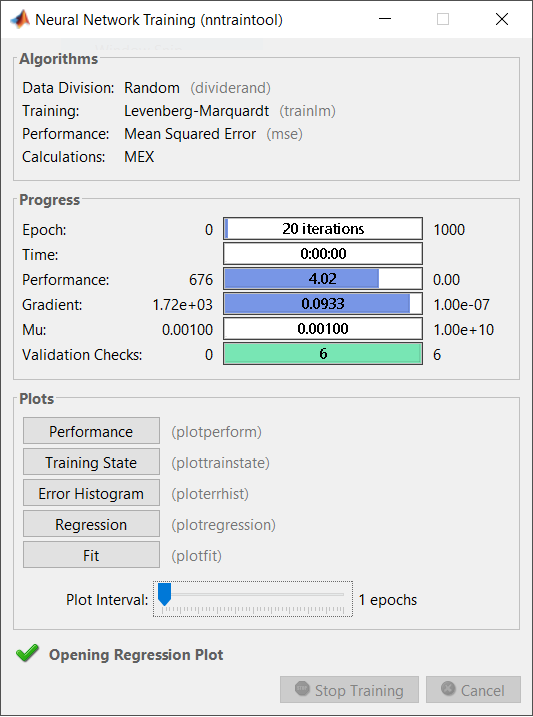Click the '(plotregression)' label

click(x=223, y=525)
